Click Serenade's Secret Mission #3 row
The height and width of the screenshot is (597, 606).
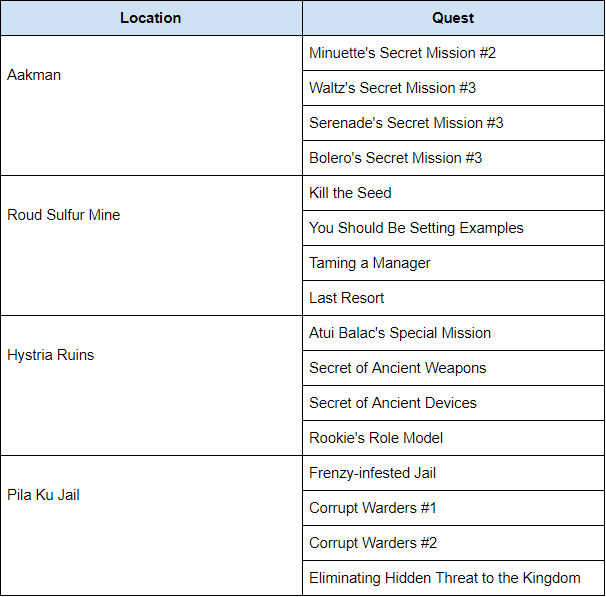tap(453, 123)
